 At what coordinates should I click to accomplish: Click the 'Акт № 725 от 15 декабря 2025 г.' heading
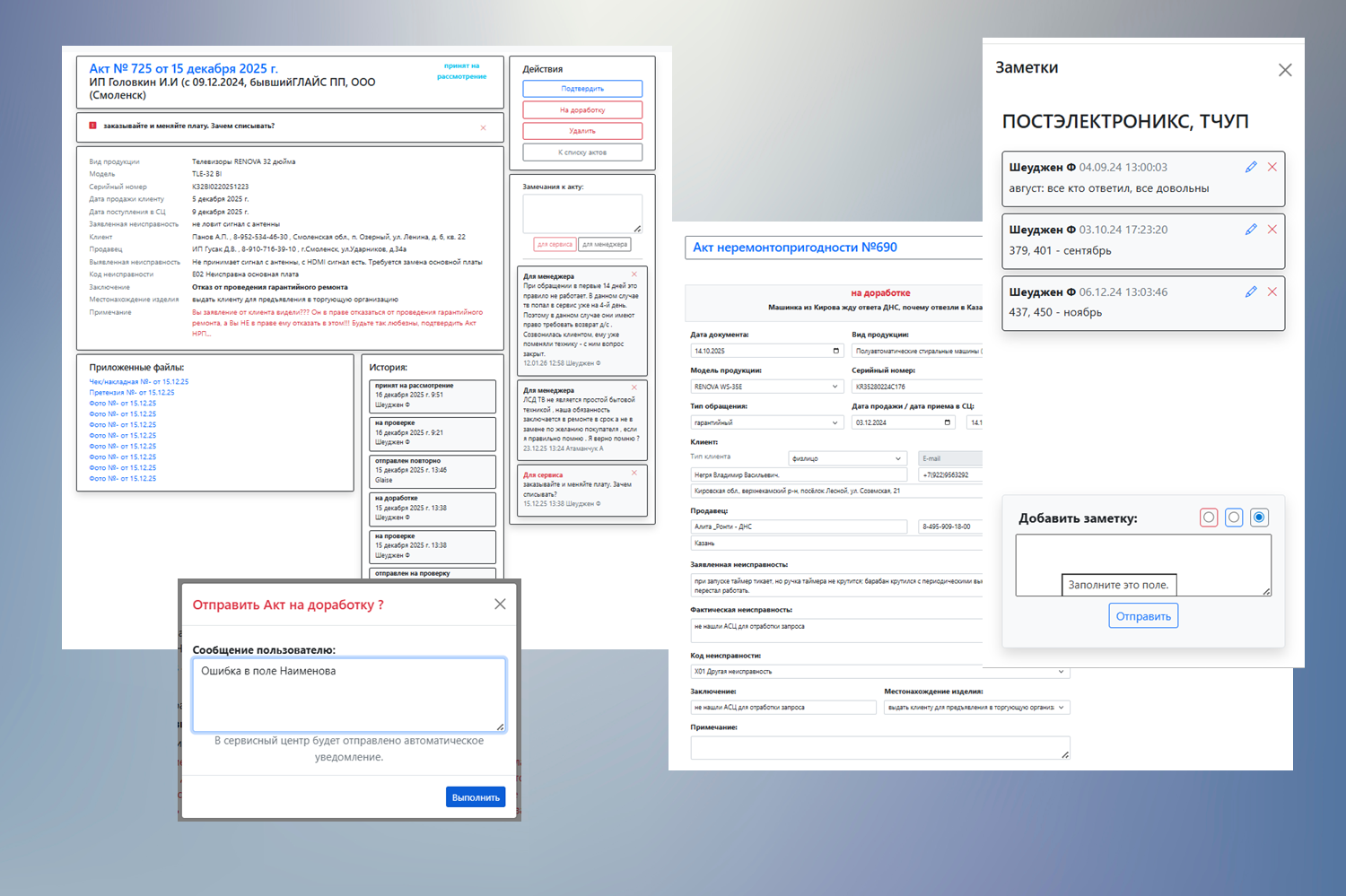(183, 68)
